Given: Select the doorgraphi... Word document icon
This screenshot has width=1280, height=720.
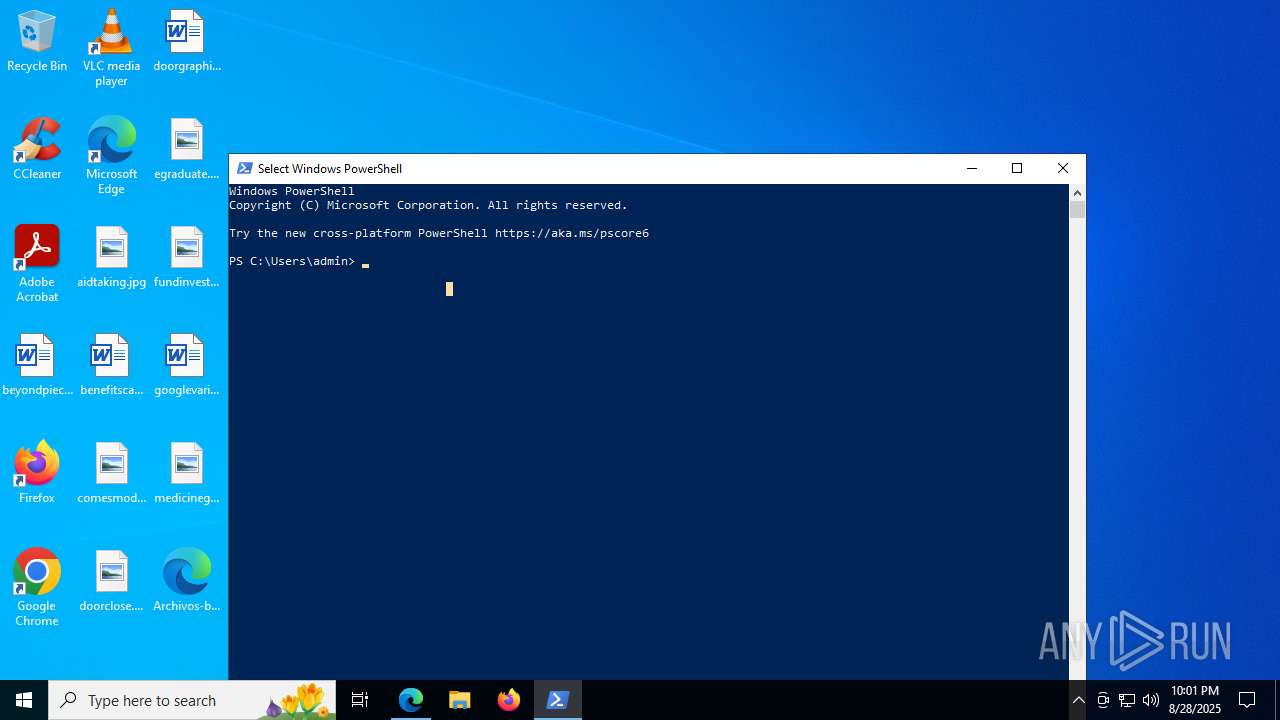Looking at the screenshot, I should pyautogui.click(x=186, y=42).
